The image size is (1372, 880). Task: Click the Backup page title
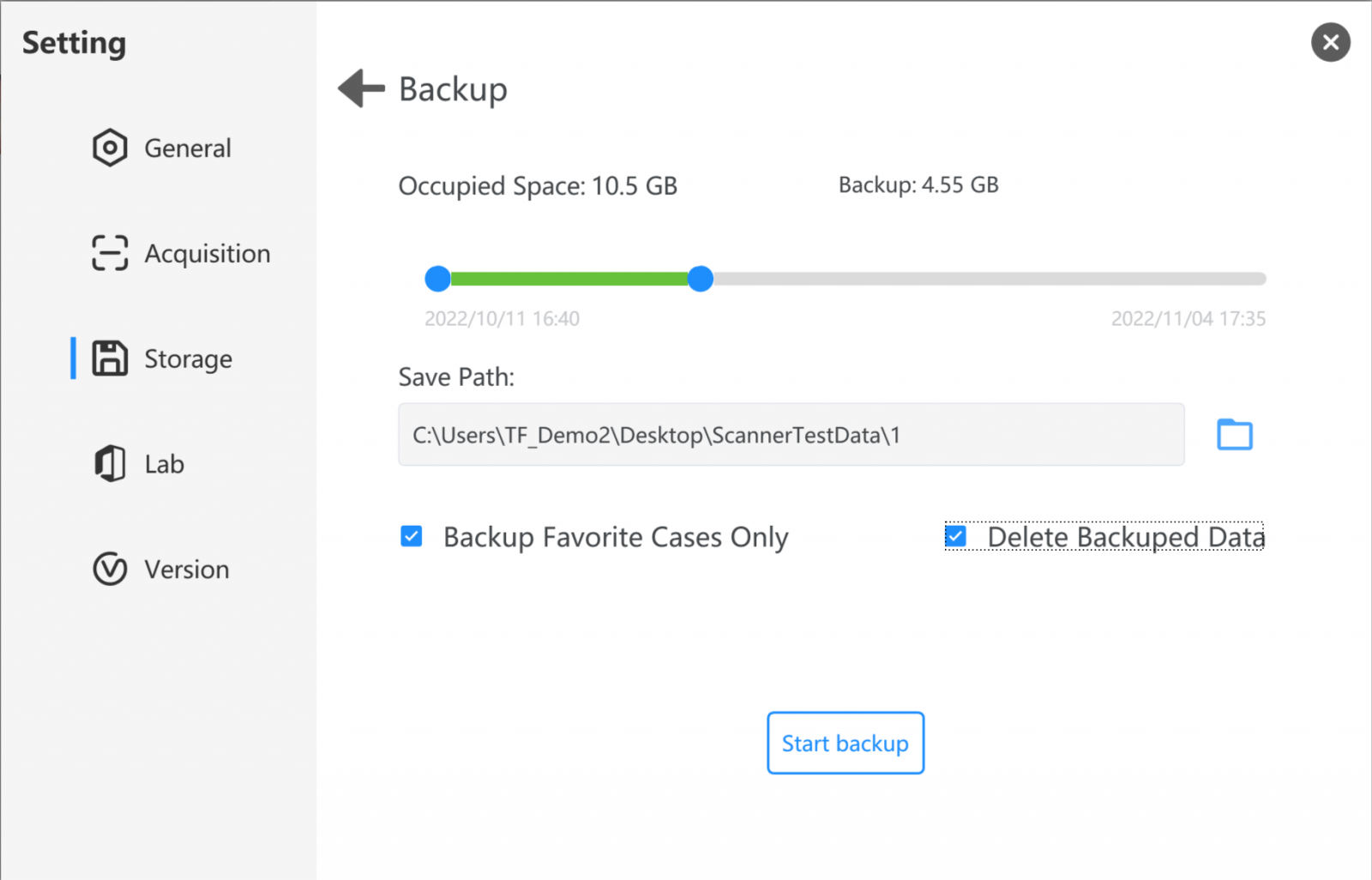(x=453, y=89)
